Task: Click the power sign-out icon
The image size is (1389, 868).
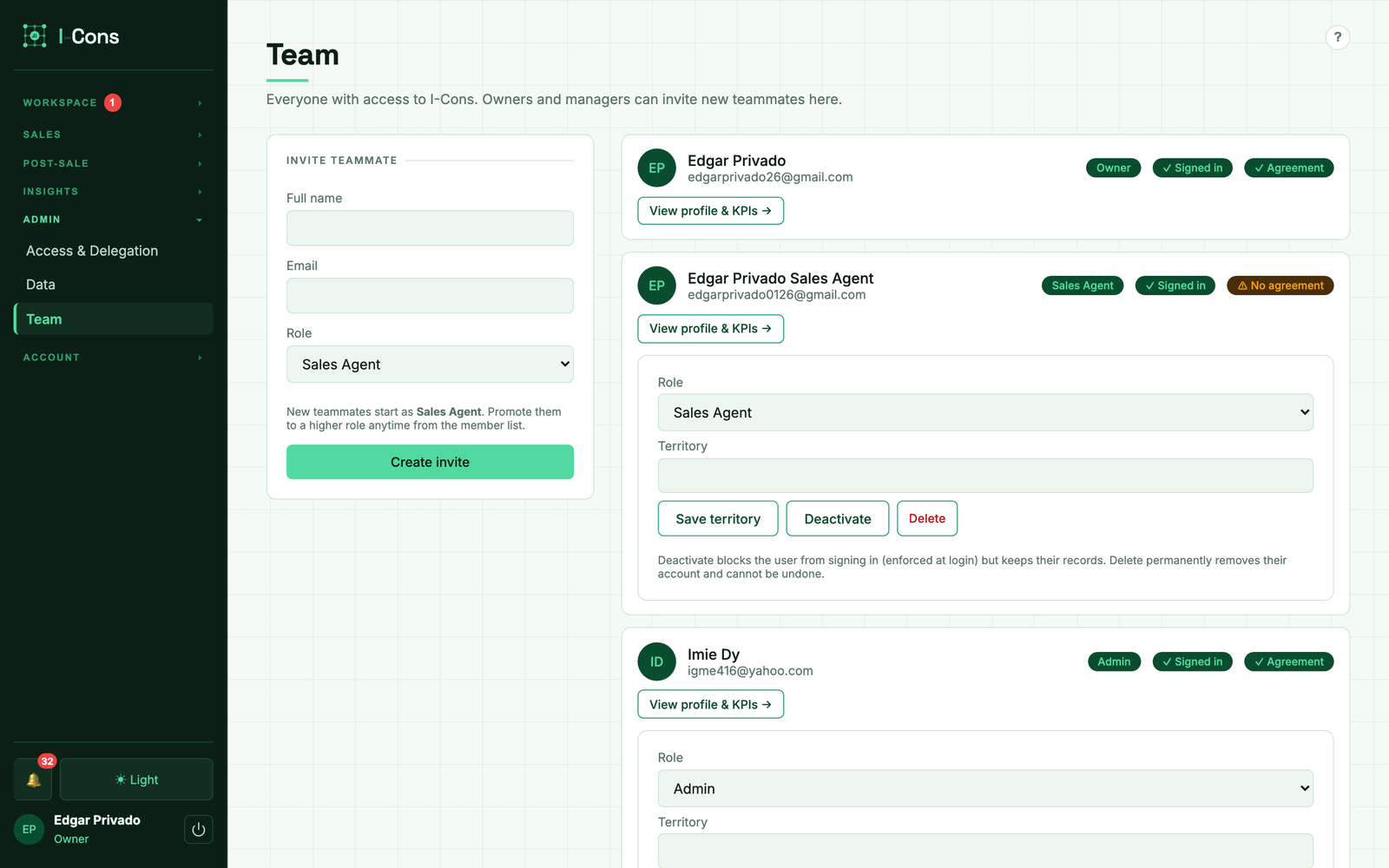Action: (198, 829)
